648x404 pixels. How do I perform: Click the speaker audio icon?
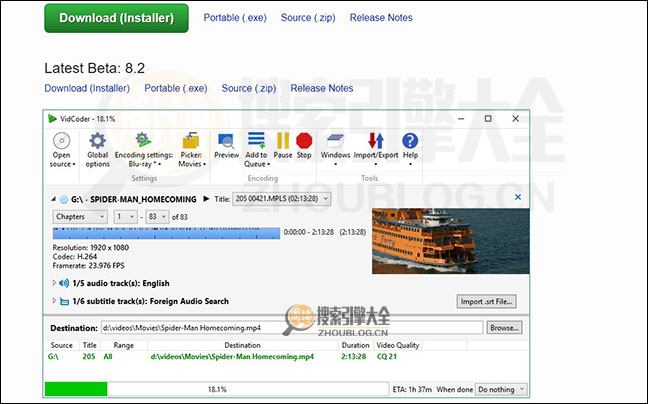point(64,283)
